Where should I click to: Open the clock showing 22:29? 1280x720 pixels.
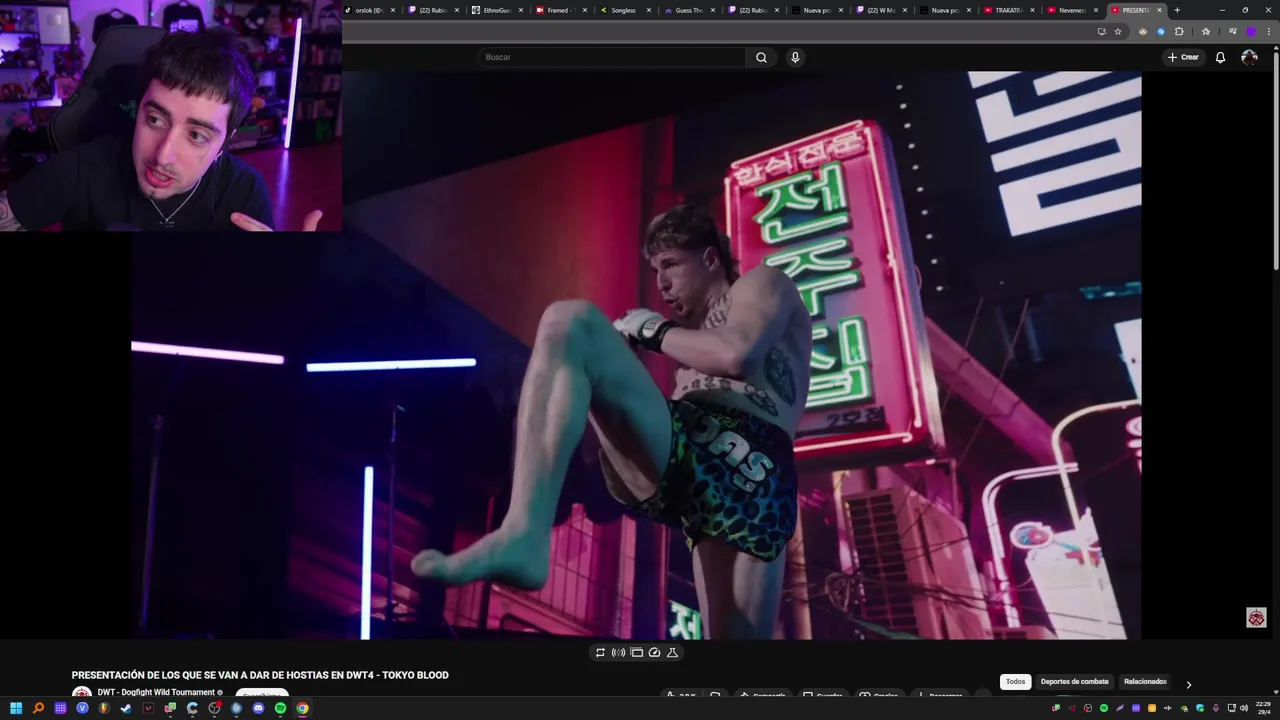coord(1263,708)
